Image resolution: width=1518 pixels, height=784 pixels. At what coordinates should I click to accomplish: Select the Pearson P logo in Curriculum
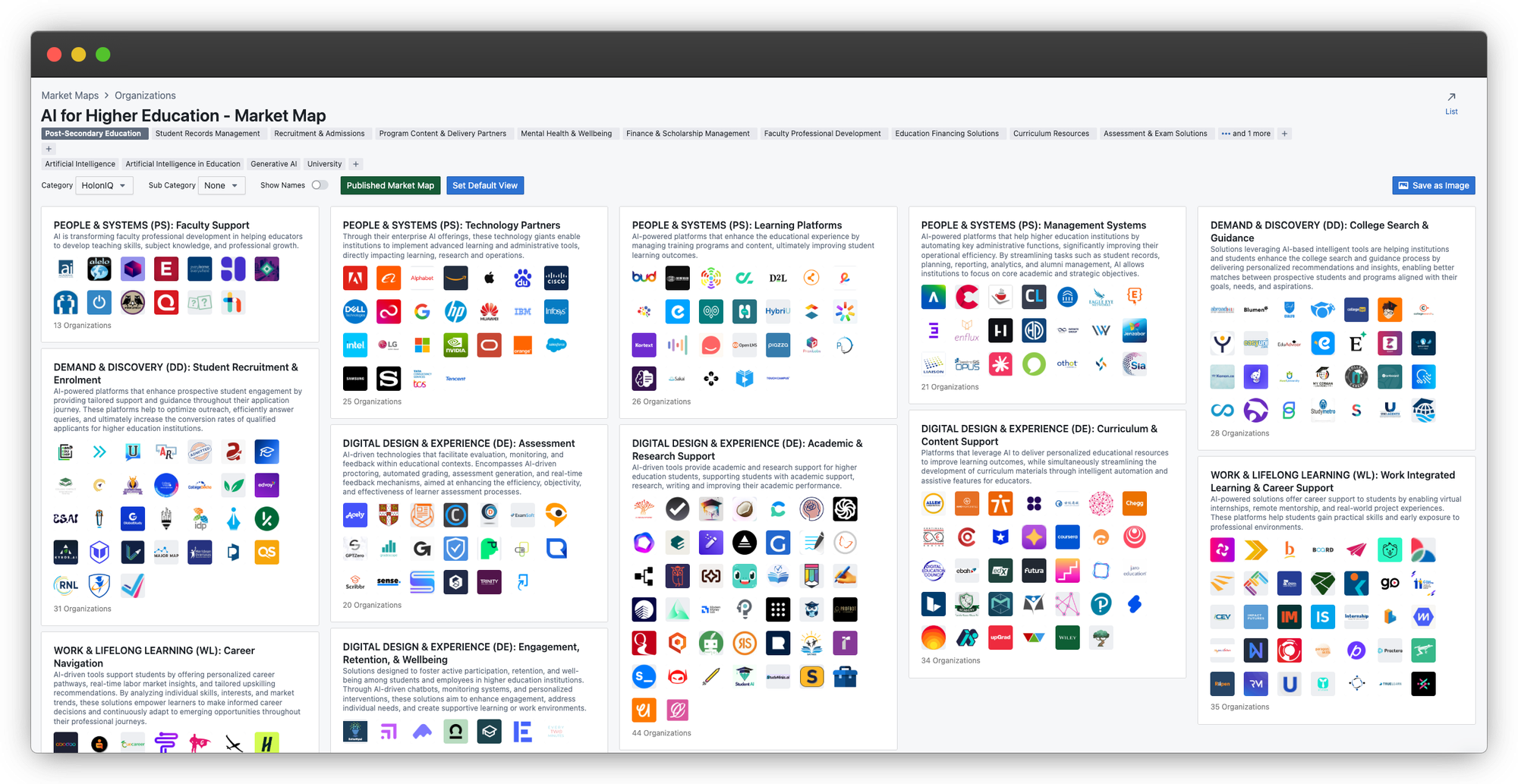[x=1101, y=604]
